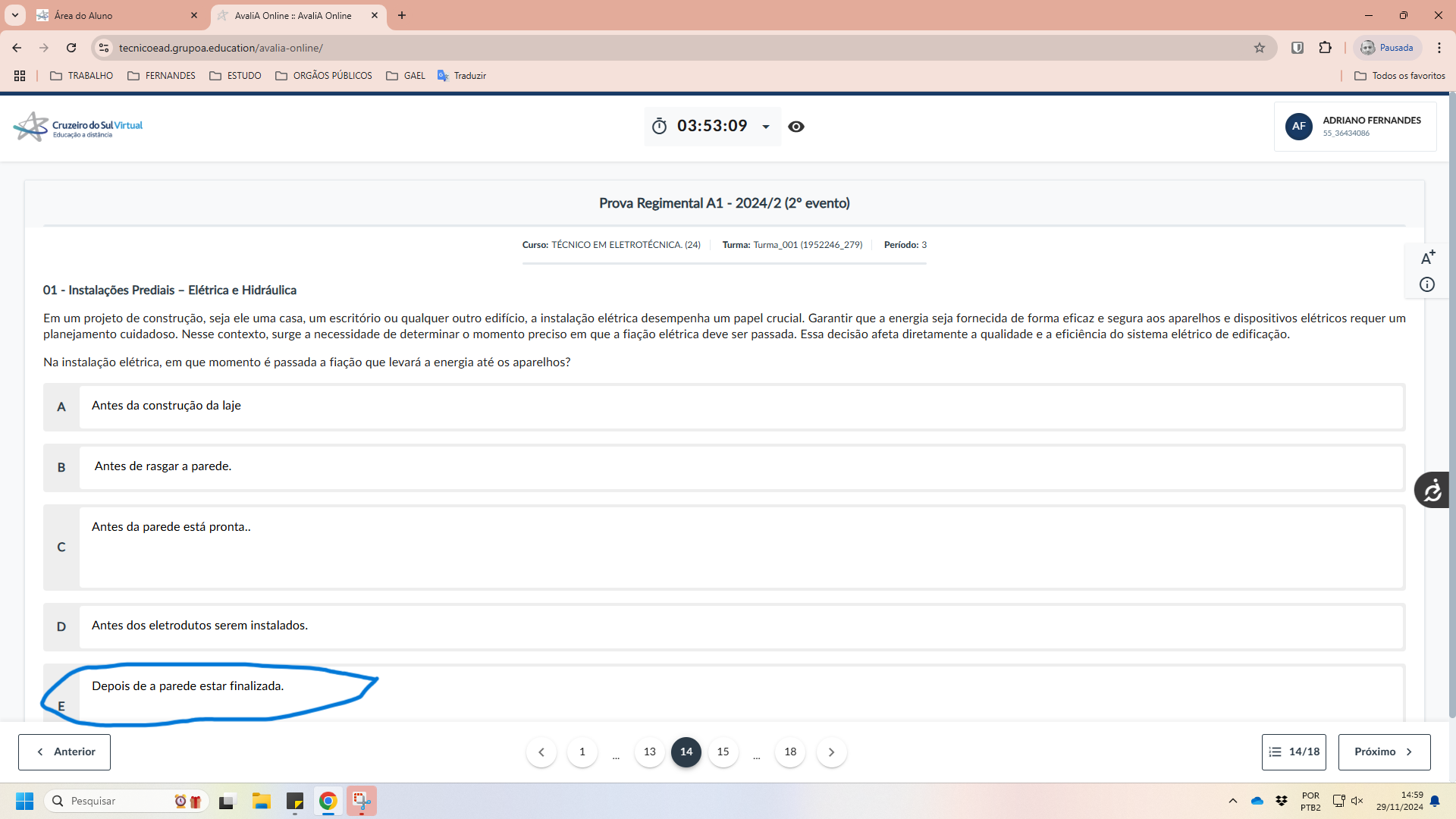Click the font size increase icon

[x=1427, y=258]
